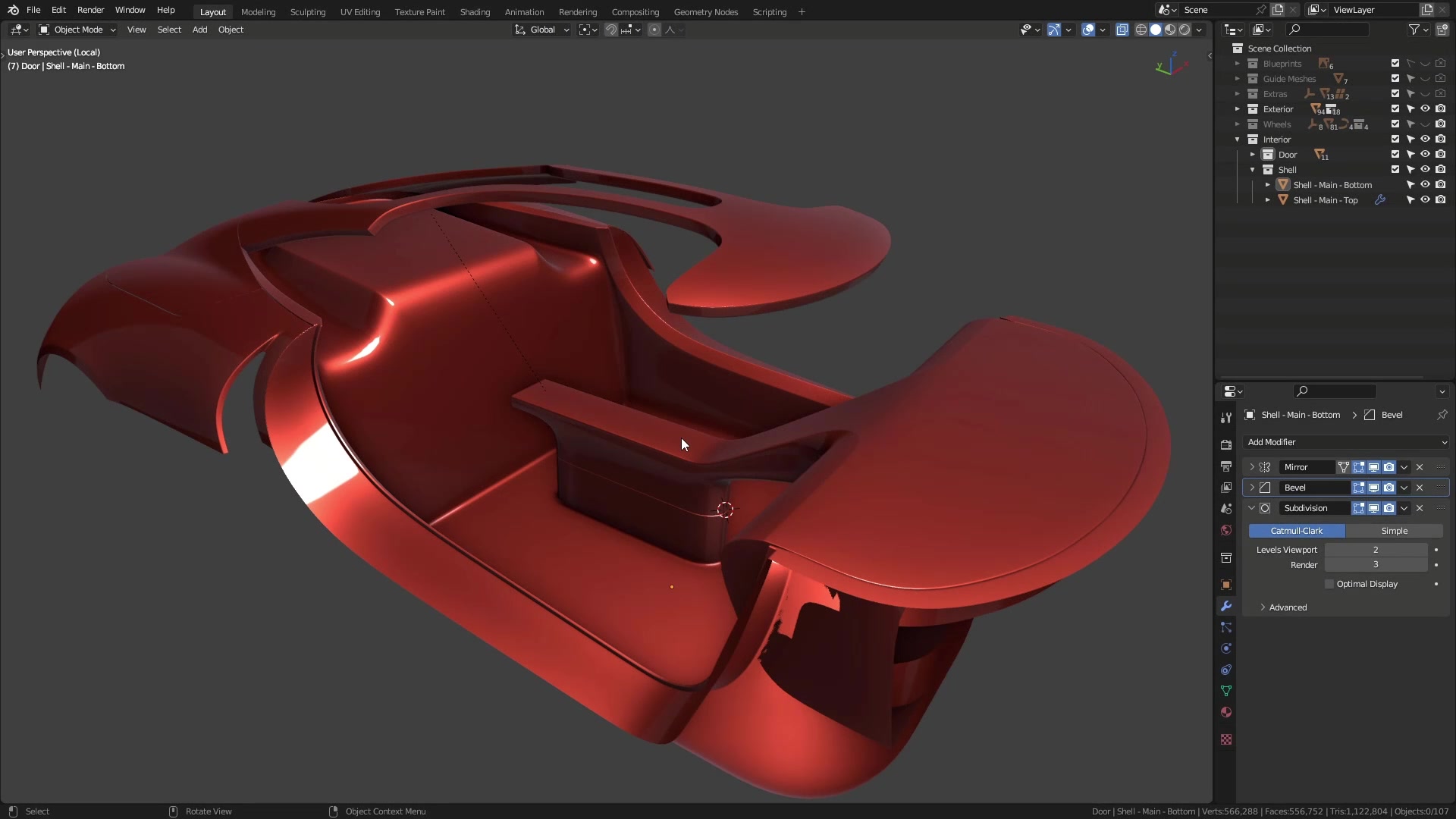Switch to the Geometry Nodes workspace tab
Image resolution: width=1456 pixels, height=819 pixels.
pos(705,11)
